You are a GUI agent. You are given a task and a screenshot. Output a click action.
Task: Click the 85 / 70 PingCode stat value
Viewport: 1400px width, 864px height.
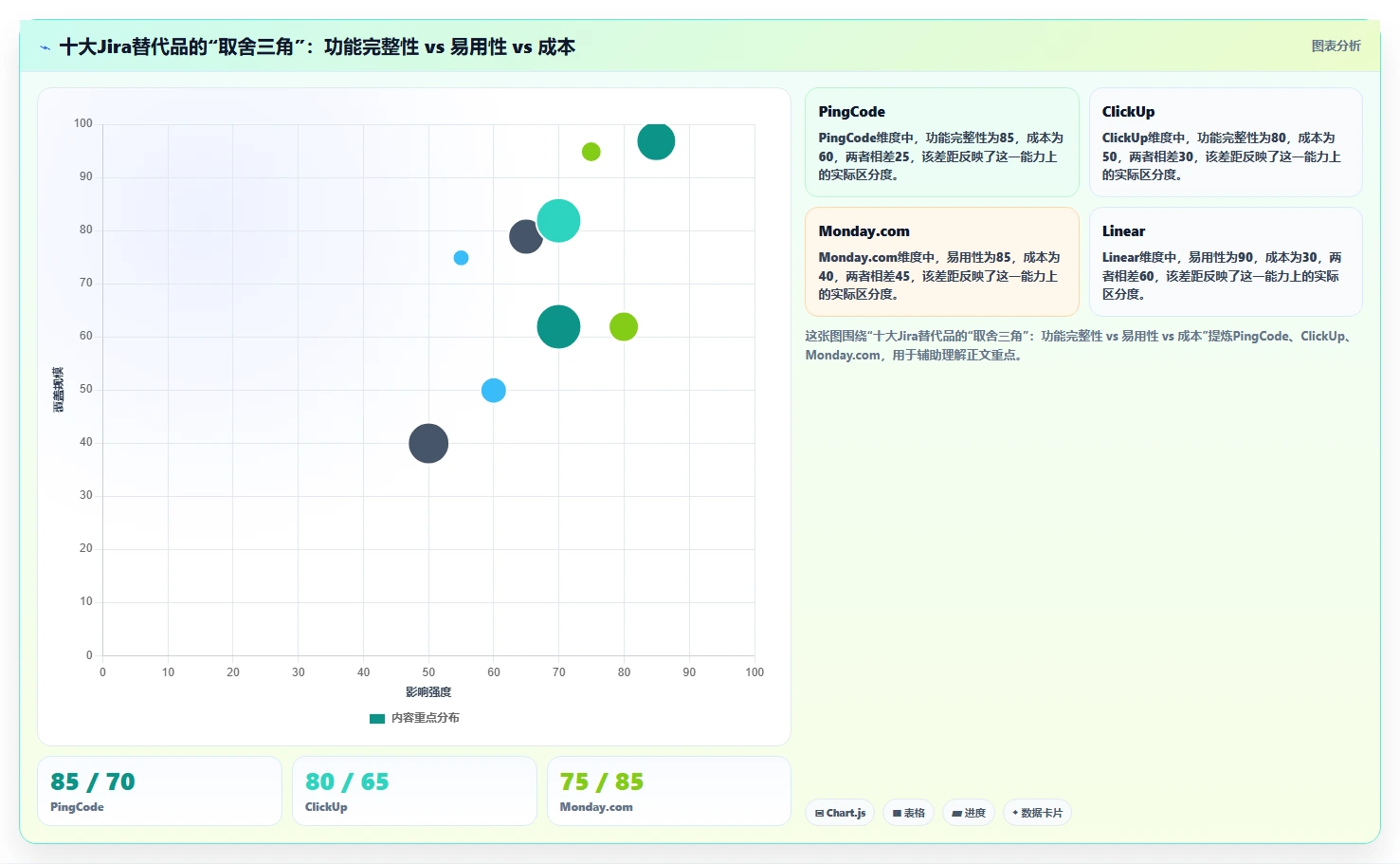point(93,782)
